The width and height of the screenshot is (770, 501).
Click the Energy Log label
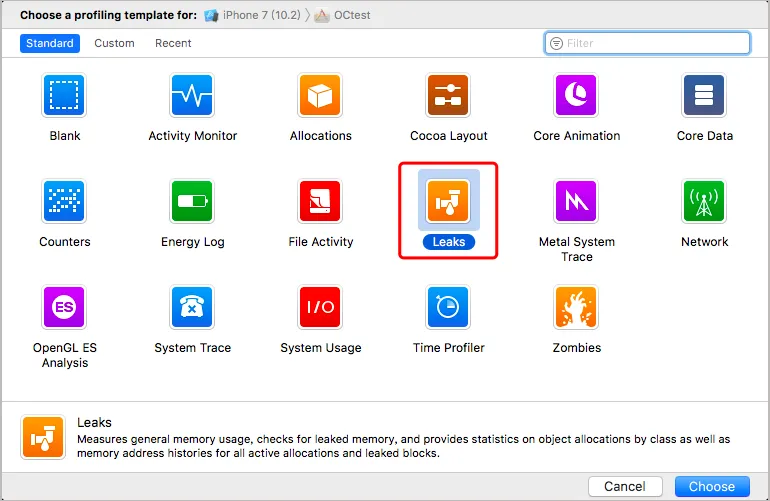(192, 242)
